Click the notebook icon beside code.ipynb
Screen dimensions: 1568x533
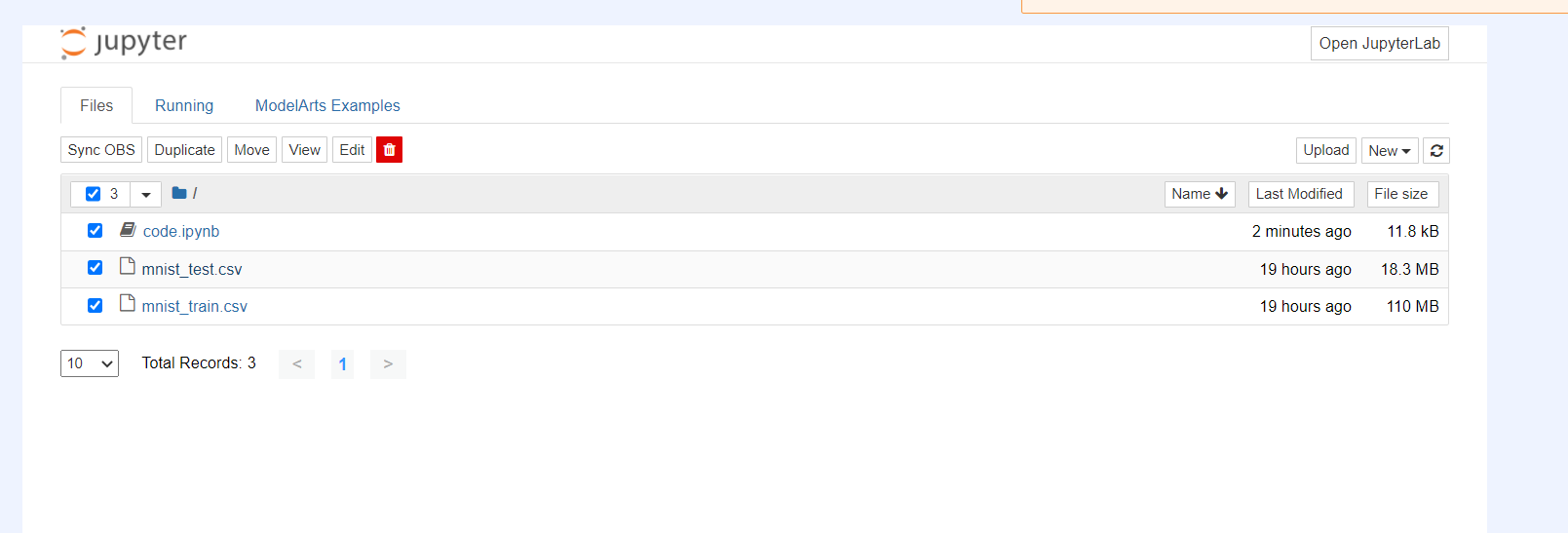(128, 230)
